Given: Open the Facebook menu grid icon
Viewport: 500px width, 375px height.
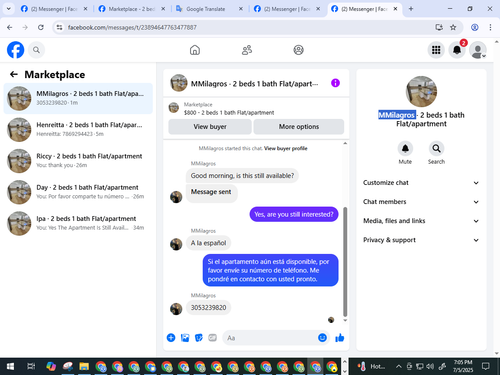Looking at the screenshot, I should click(436, 50).
